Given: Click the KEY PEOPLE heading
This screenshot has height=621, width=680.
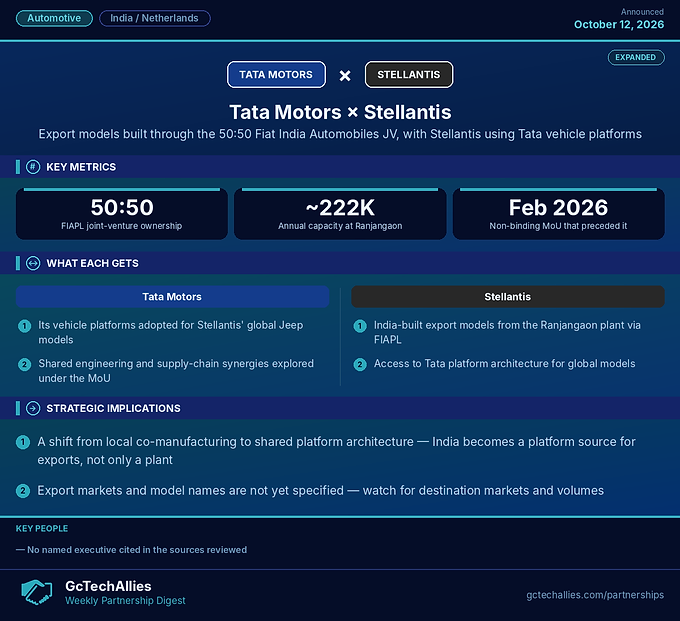Looking at the screenshot, I should click(x=42, y=529).
